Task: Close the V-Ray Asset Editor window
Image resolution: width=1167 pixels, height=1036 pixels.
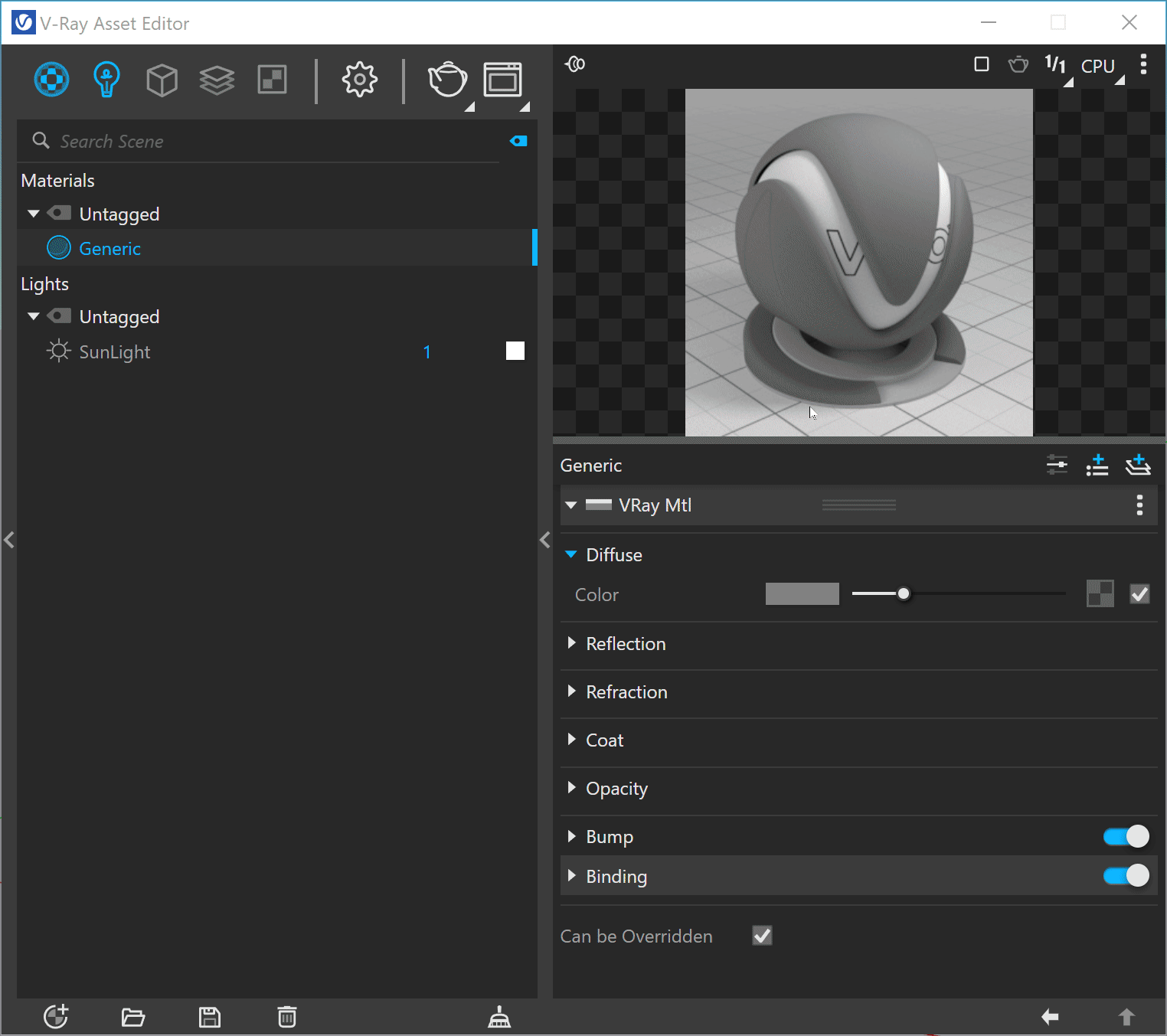Action: tap(1129, 22)
